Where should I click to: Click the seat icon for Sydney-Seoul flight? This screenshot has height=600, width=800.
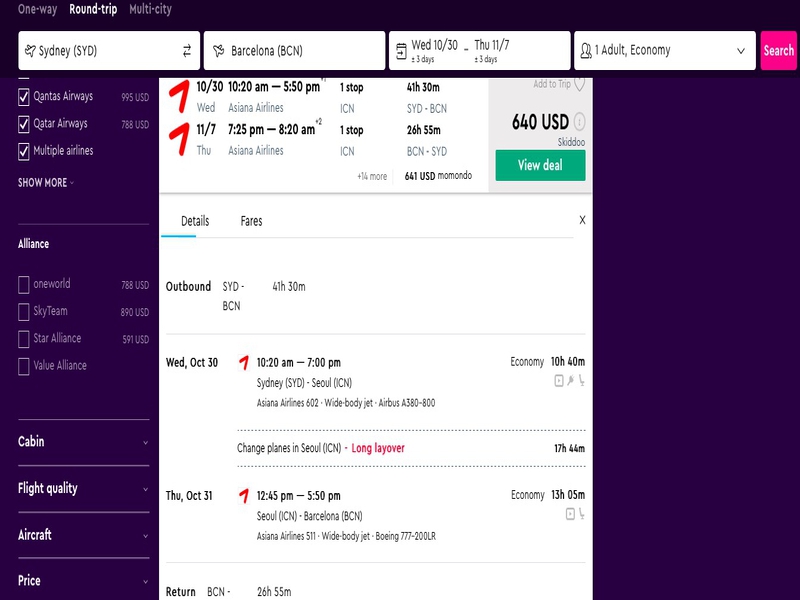coord(582,380)
